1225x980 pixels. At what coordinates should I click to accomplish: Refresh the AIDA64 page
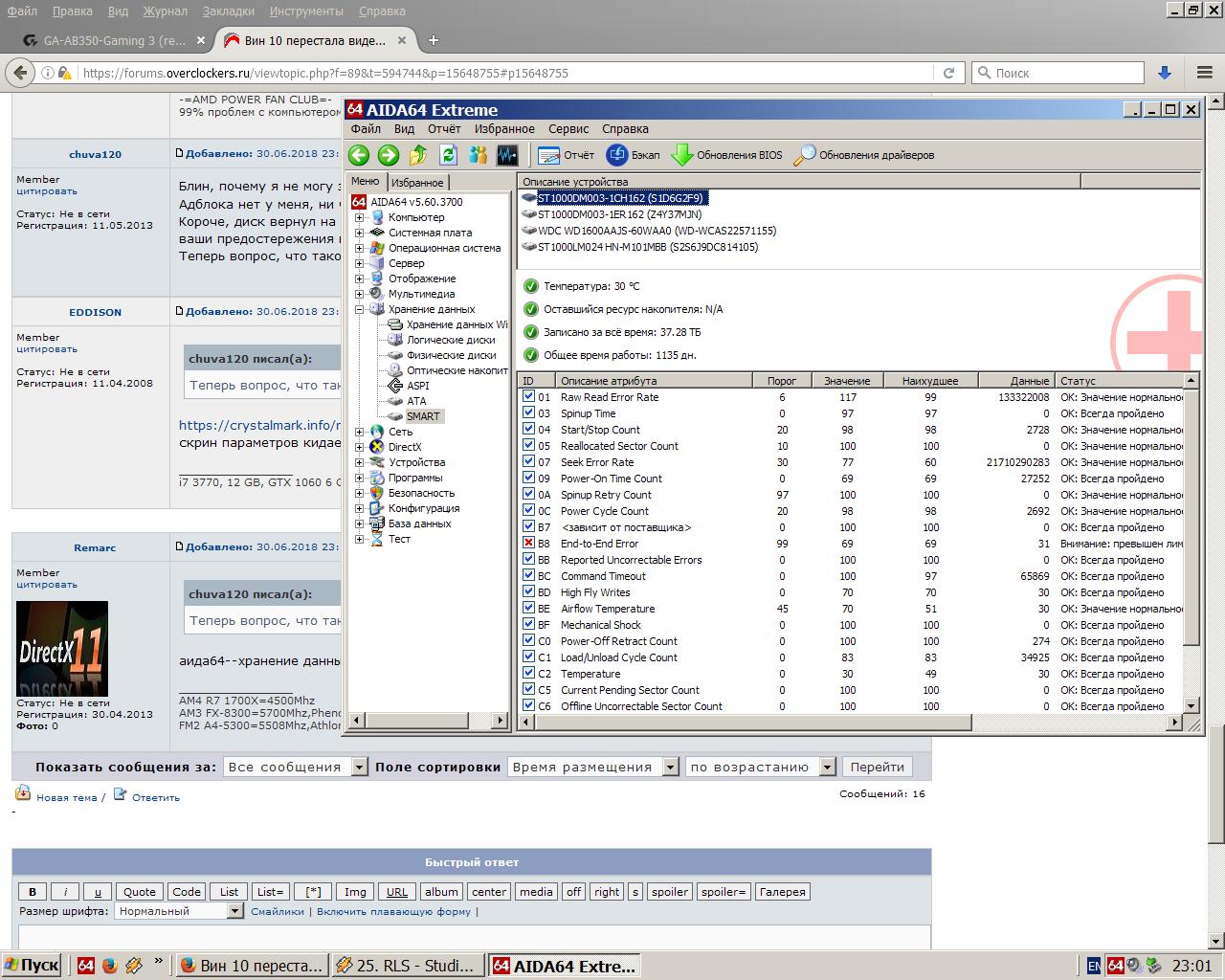[x=448, y=155]
